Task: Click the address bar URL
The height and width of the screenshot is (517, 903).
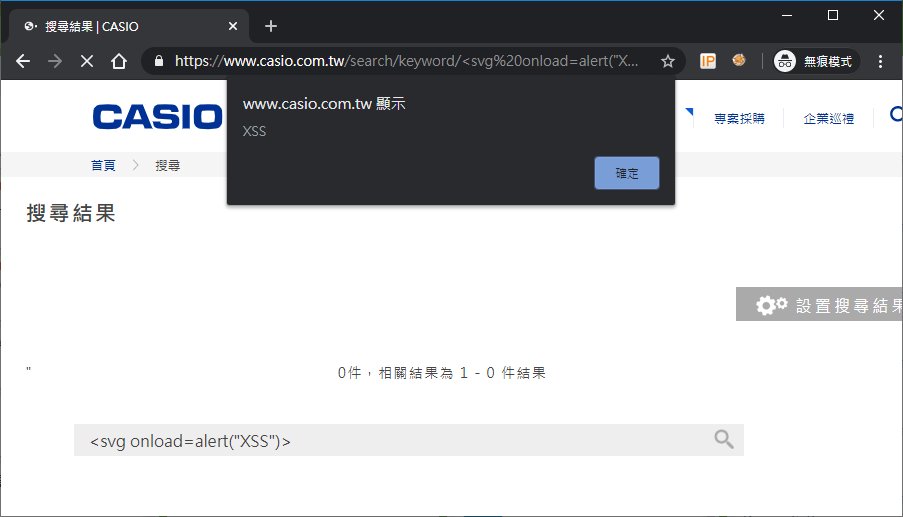Action: (407, 61)
